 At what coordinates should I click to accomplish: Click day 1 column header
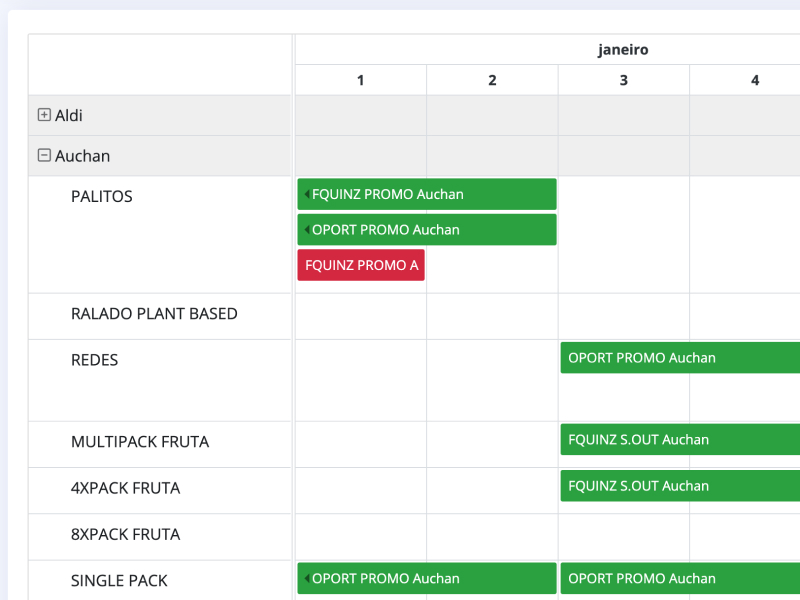click(x=360, y=80)
